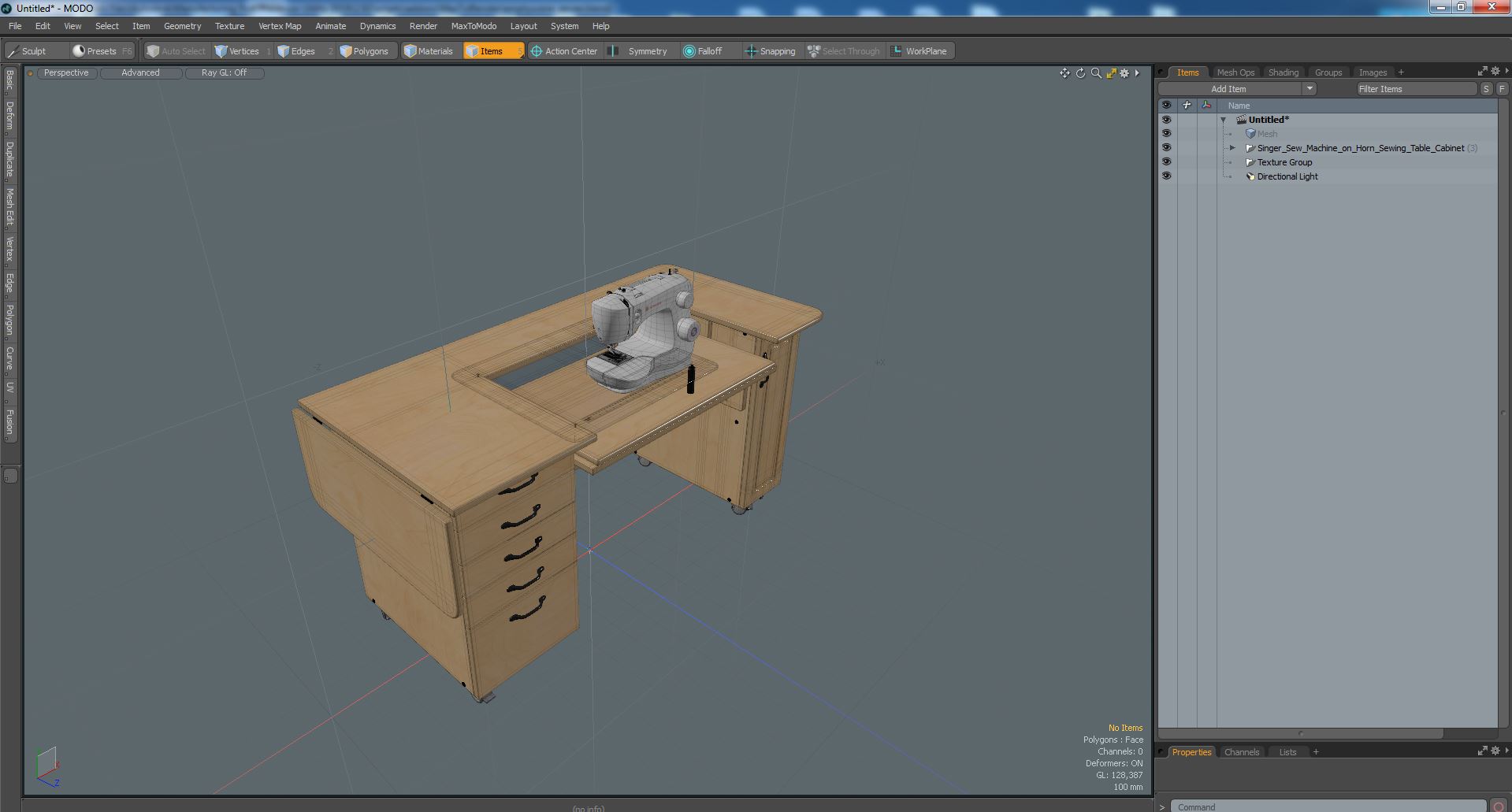Open the Mesh Edit sidebar tab
1512x812 pixels.
pos(9,207)
